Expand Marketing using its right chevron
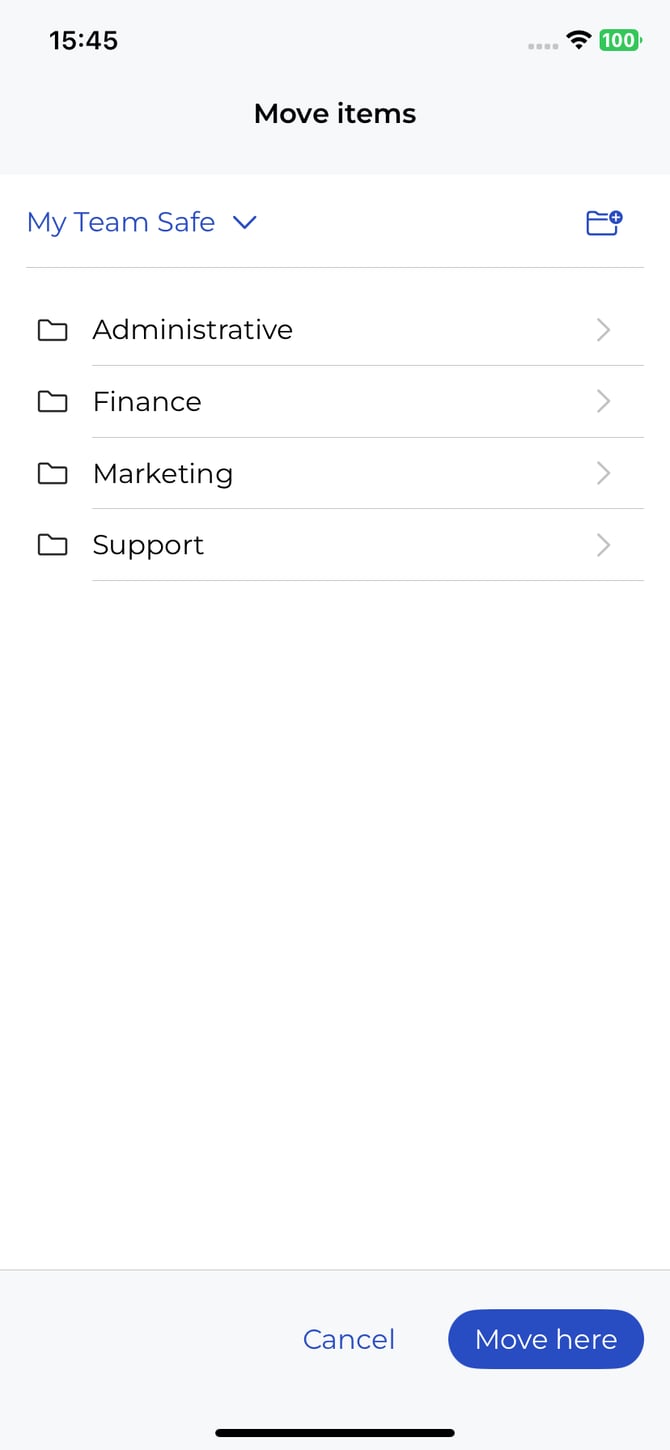 tap(603, 473)
